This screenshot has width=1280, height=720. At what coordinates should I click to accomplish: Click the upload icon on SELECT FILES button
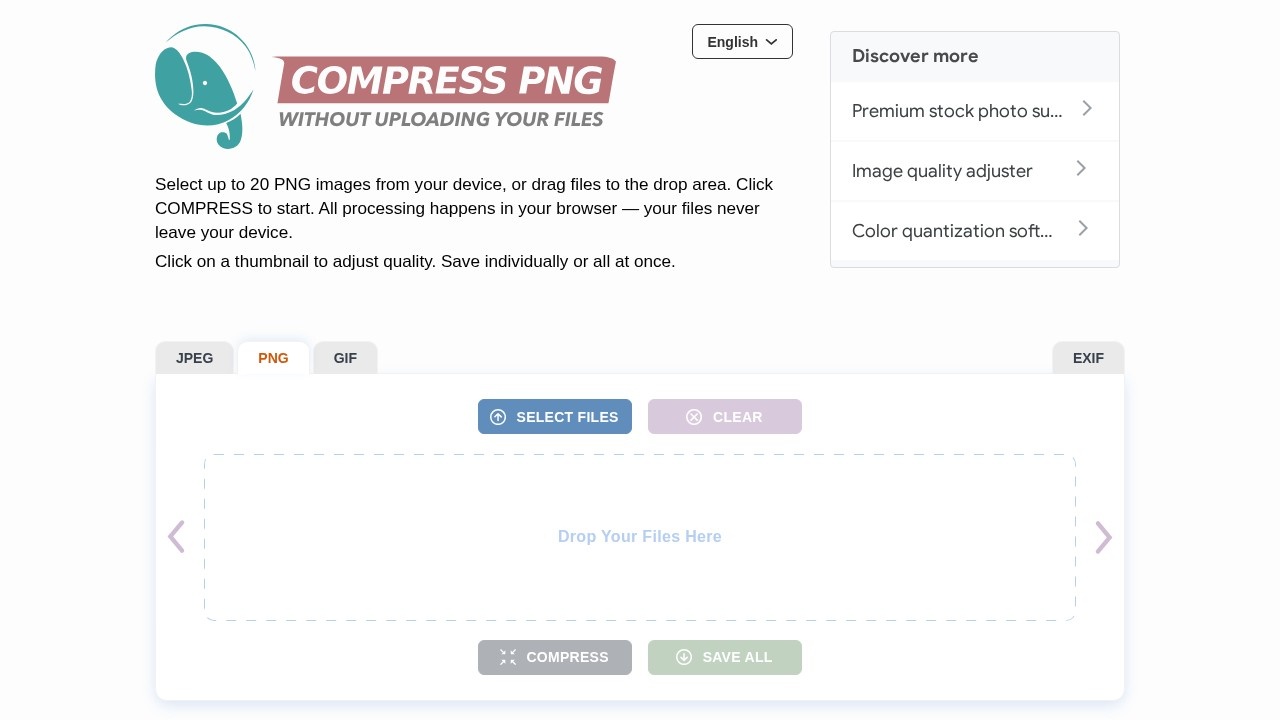(x=499, y=417)
